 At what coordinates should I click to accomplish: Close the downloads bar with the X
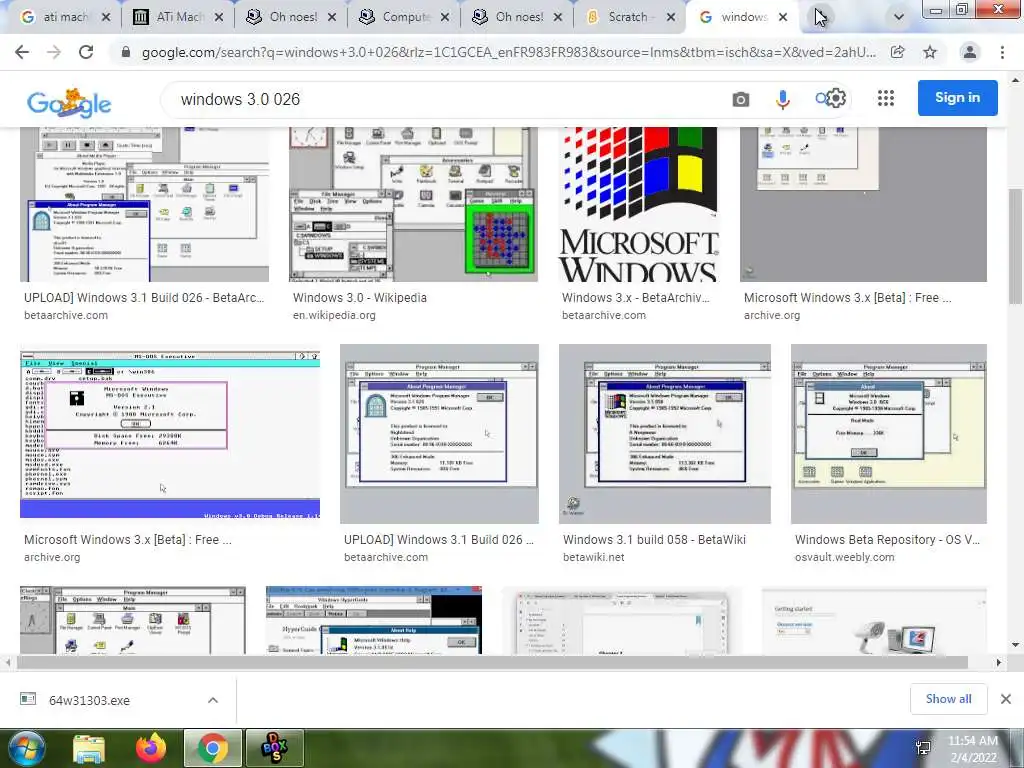click(x=1006, y=699)
